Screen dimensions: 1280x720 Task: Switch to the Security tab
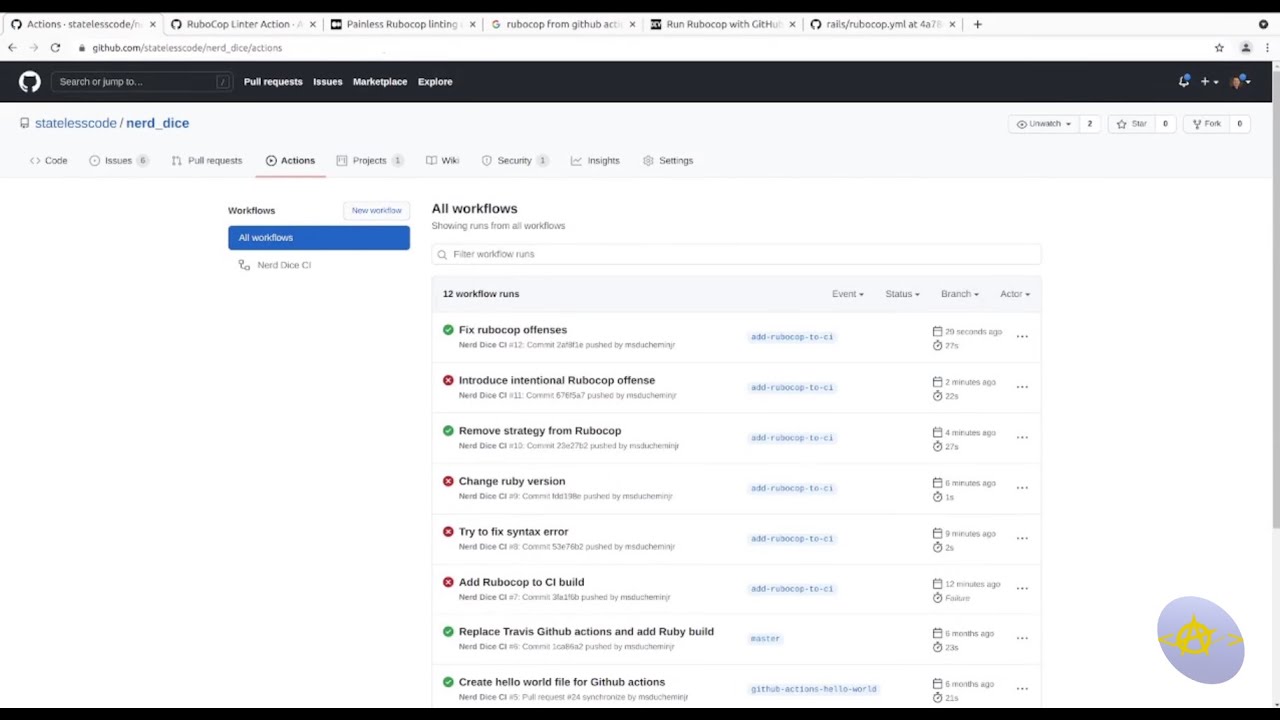[x=514, y=160]
